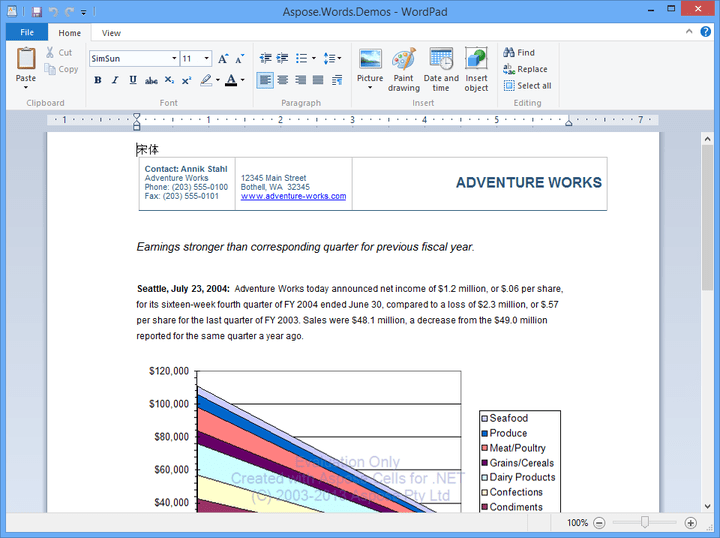
Task: Expand the Picture options arrow
Action: point(370,87)
